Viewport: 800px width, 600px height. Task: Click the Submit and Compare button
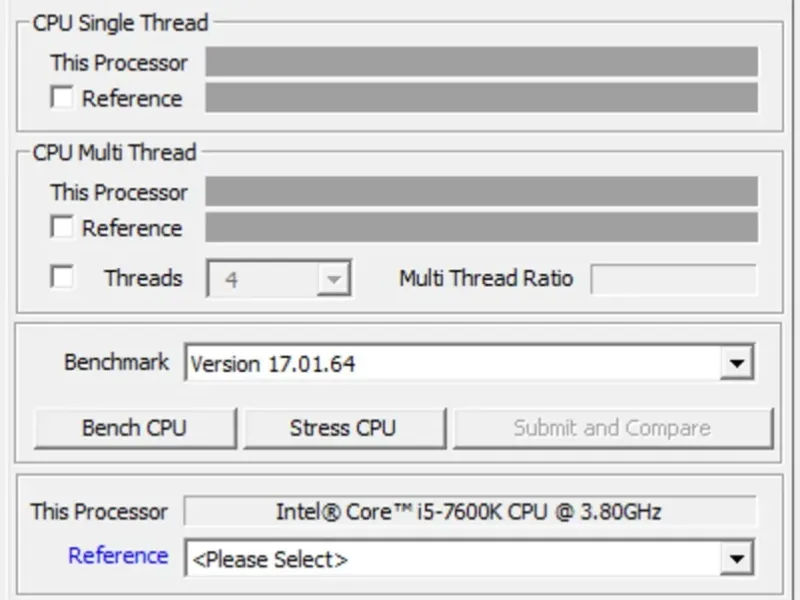[x=613, y=428]
